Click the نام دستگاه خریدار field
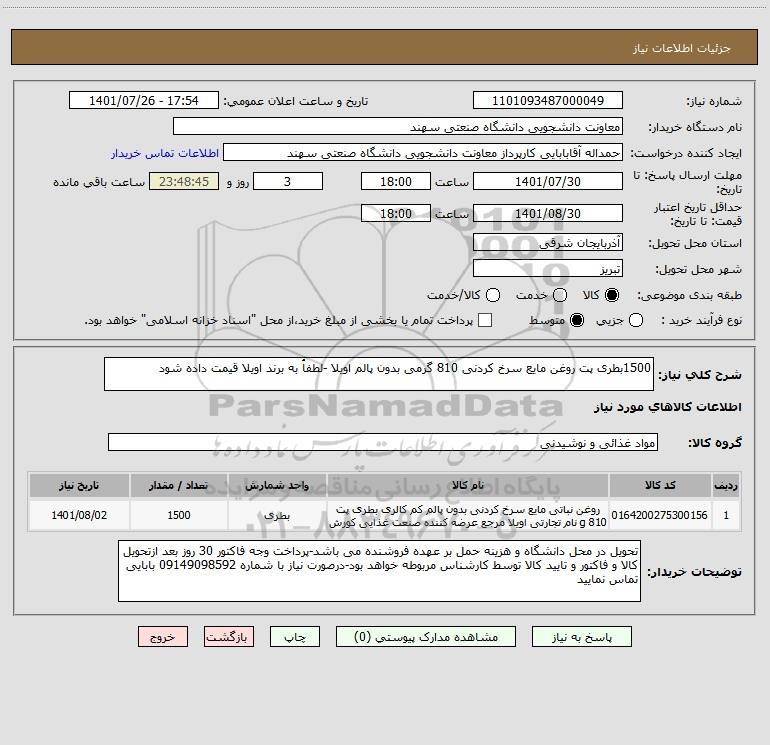 click(398, 127)
